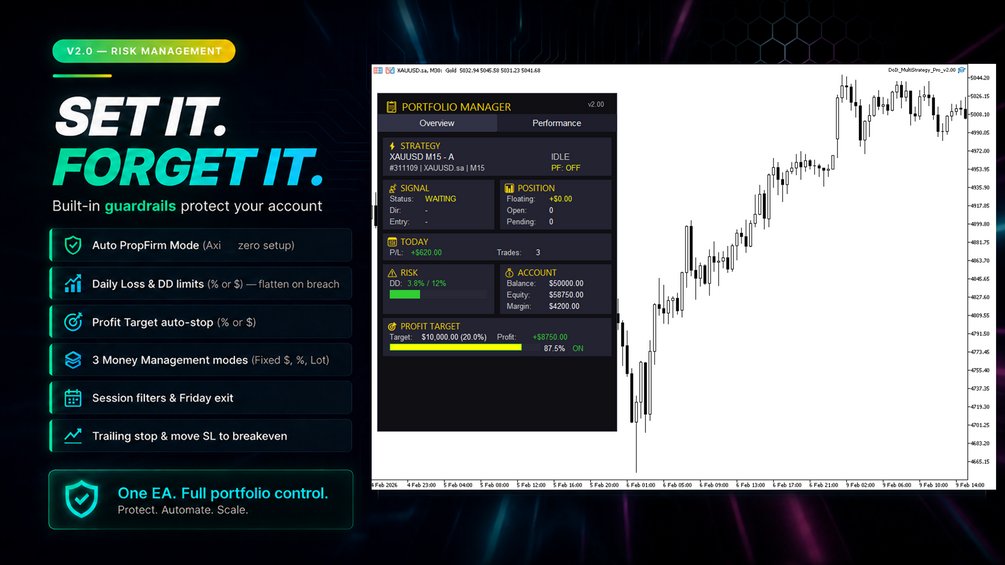1005x565 pixels.
Task: Click the calendar icon for Session filters
Action: 73,398
